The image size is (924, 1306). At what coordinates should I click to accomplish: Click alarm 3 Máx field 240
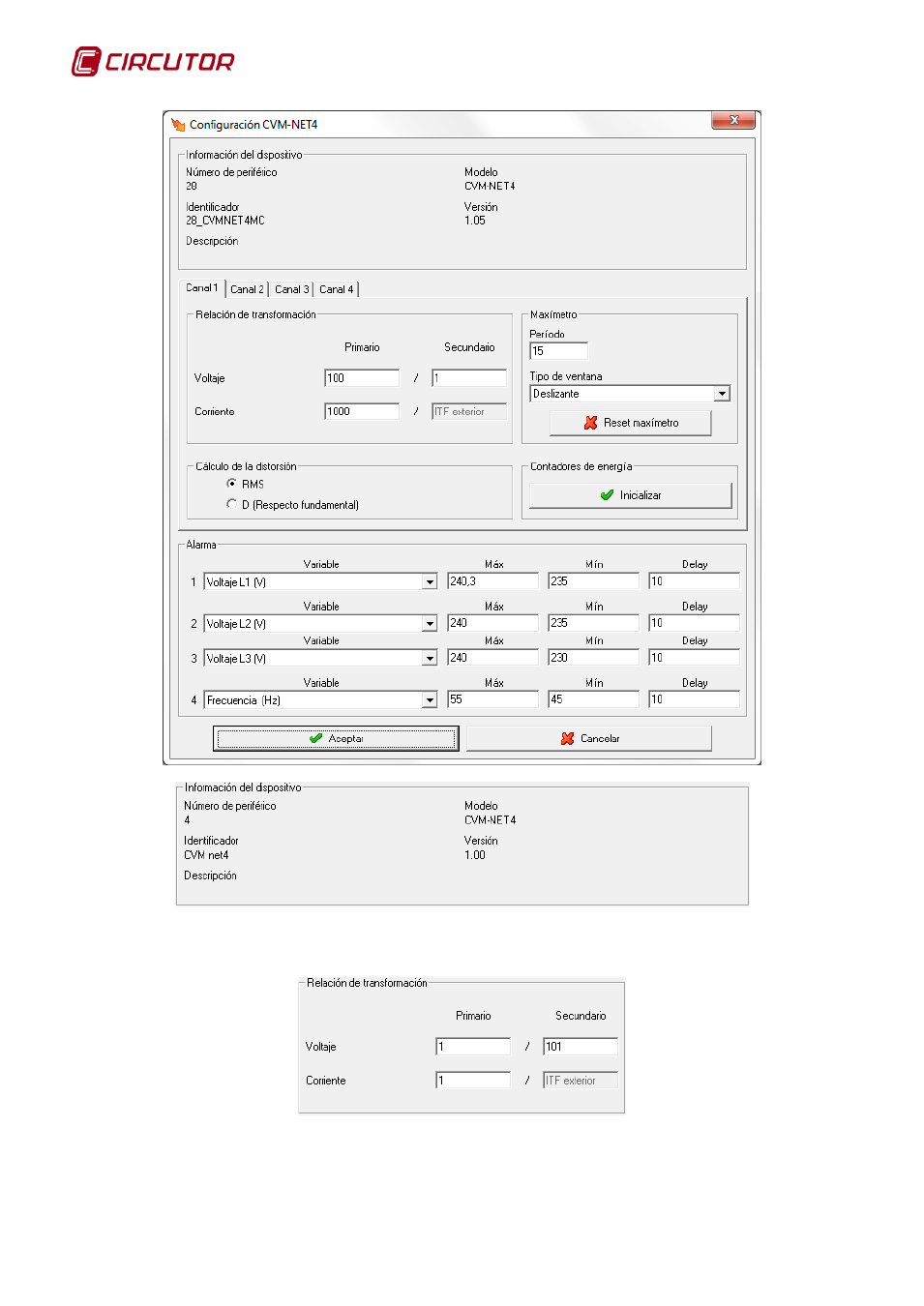[492, 658]
